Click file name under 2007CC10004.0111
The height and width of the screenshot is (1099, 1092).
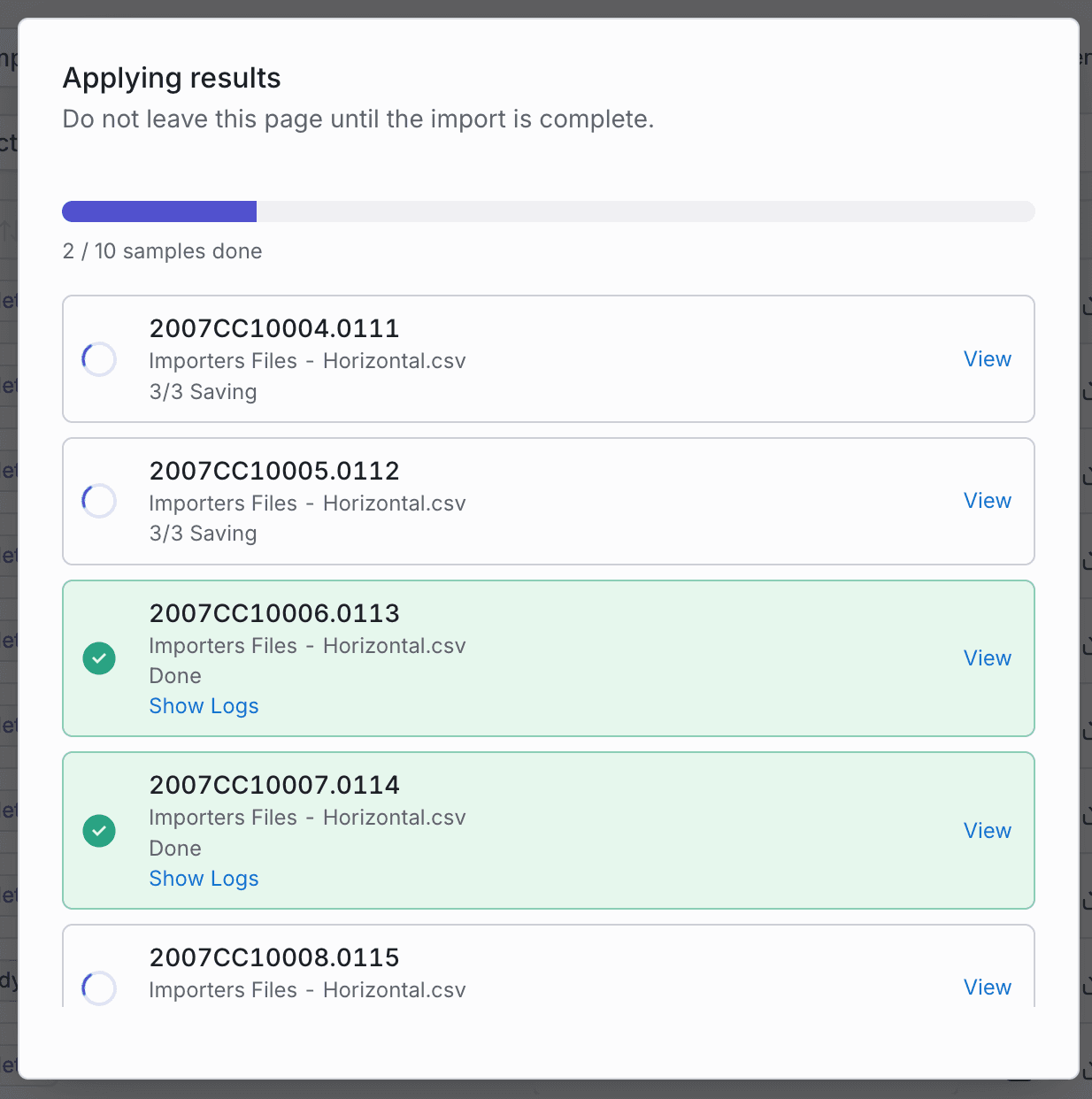tap(307, 361)
